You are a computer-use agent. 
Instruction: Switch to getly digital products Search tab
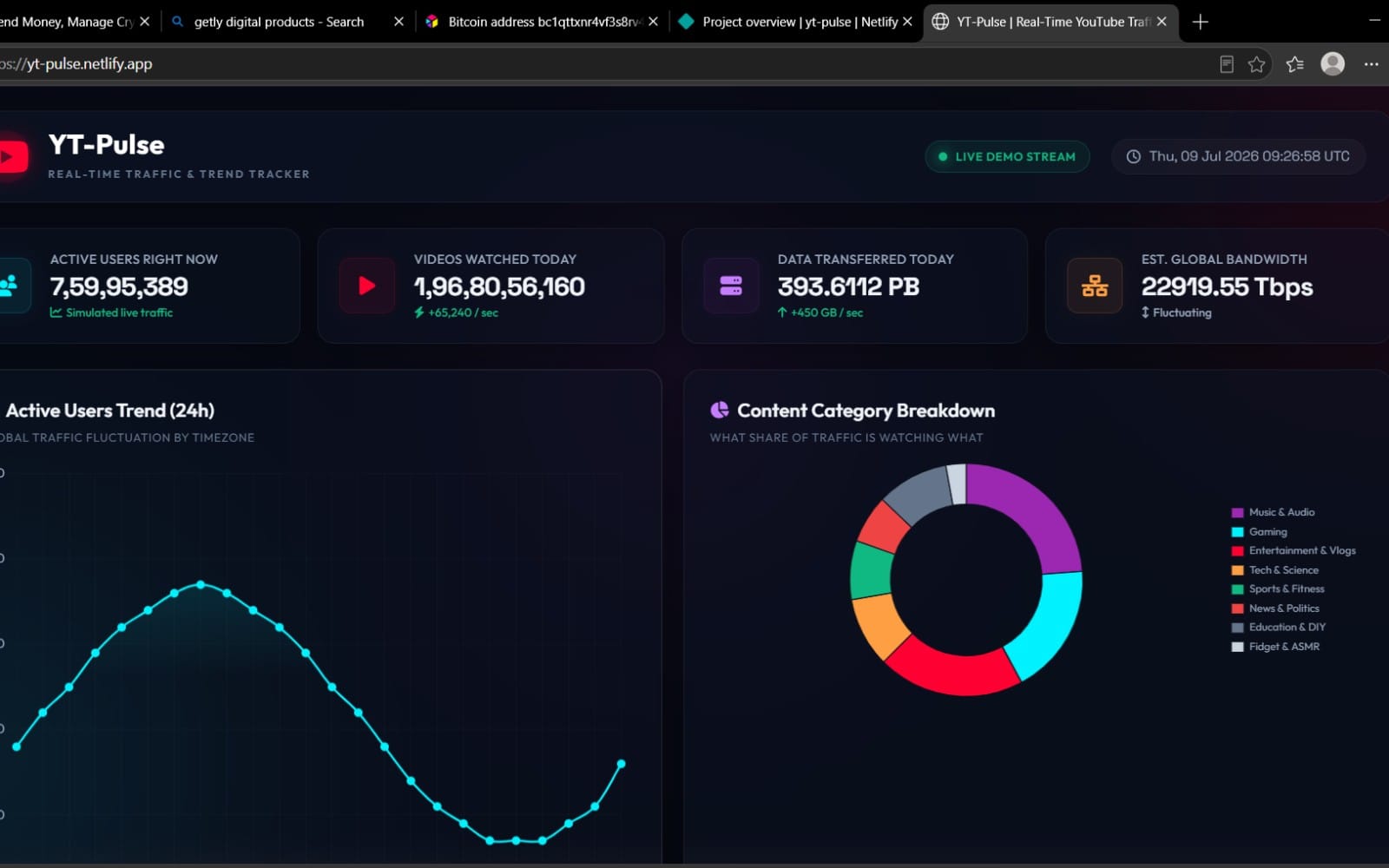point(278,22)
